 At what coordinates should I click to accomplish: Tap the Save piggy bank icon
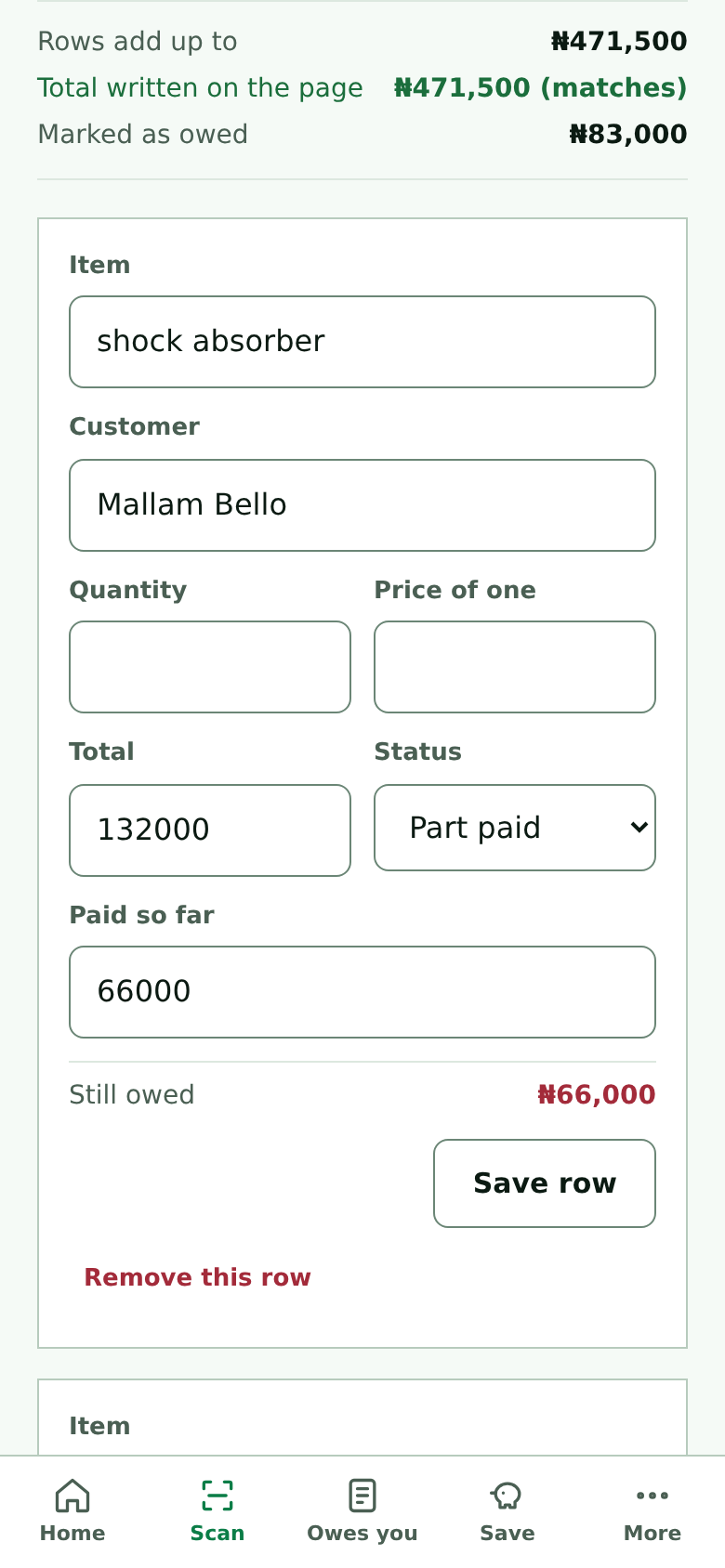(x=507, y=1496)
